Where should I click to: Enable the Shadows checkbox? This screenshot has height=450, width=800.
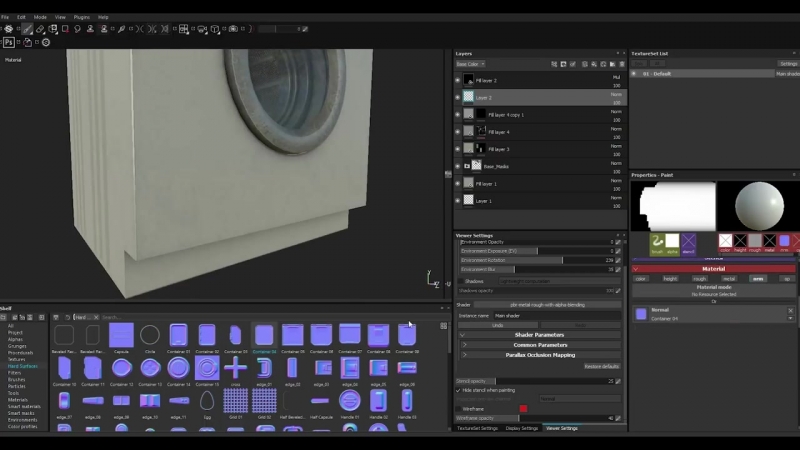point(461,281)
